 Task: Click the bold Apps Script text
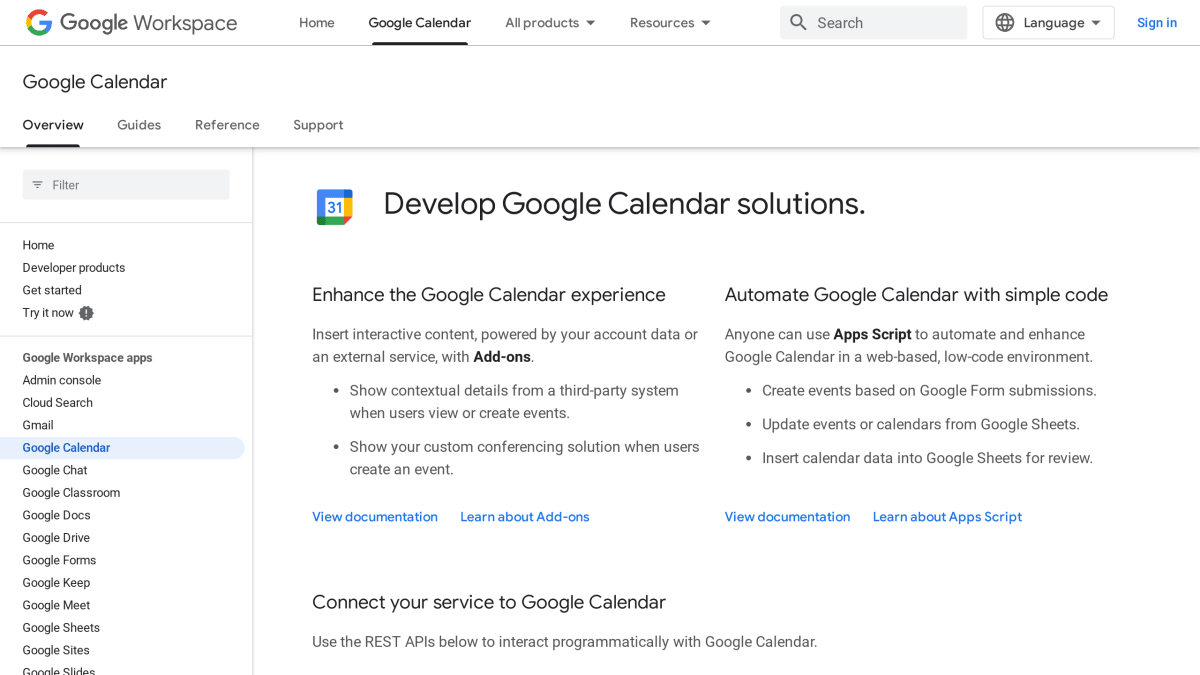point(872,334)
